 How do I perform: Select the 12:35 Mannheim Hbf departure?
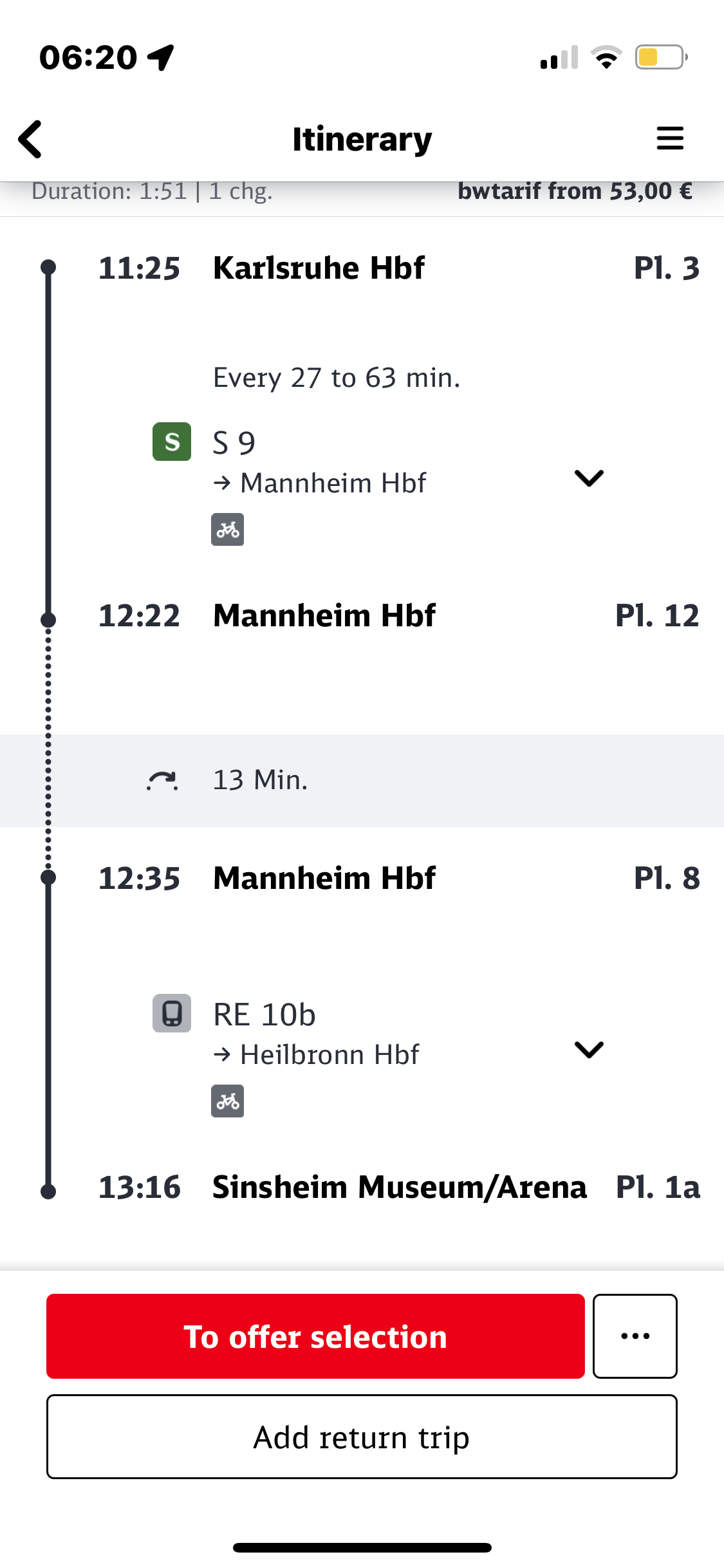pyautogui.click(x=324, y=878)
